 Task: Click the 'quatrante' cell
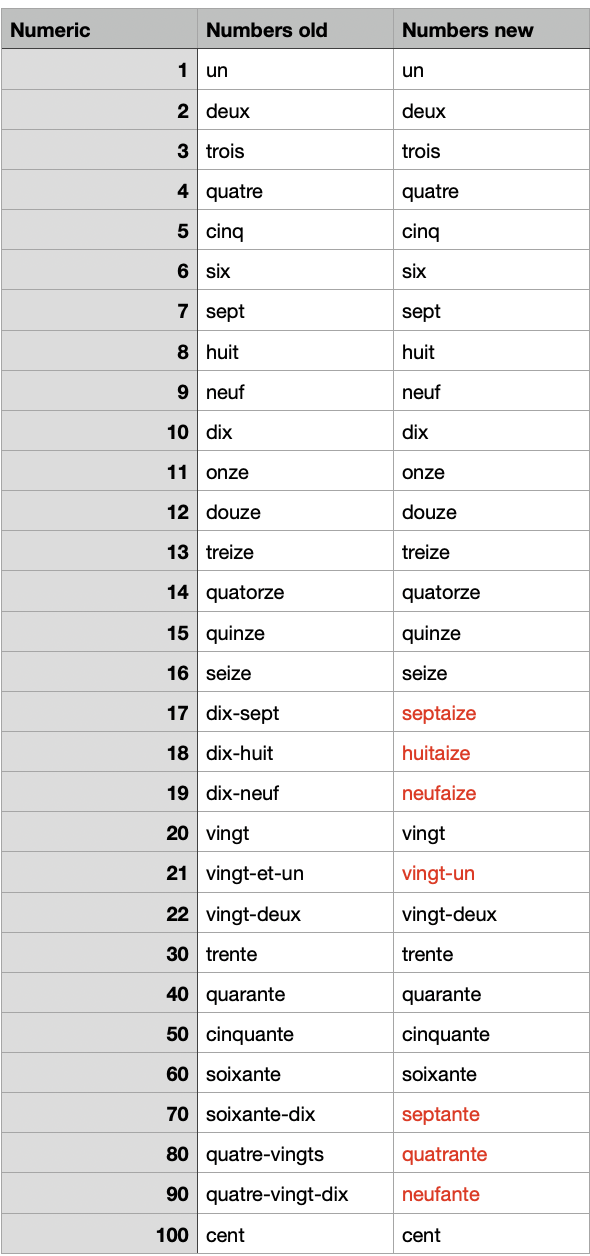click(491, 1154)
